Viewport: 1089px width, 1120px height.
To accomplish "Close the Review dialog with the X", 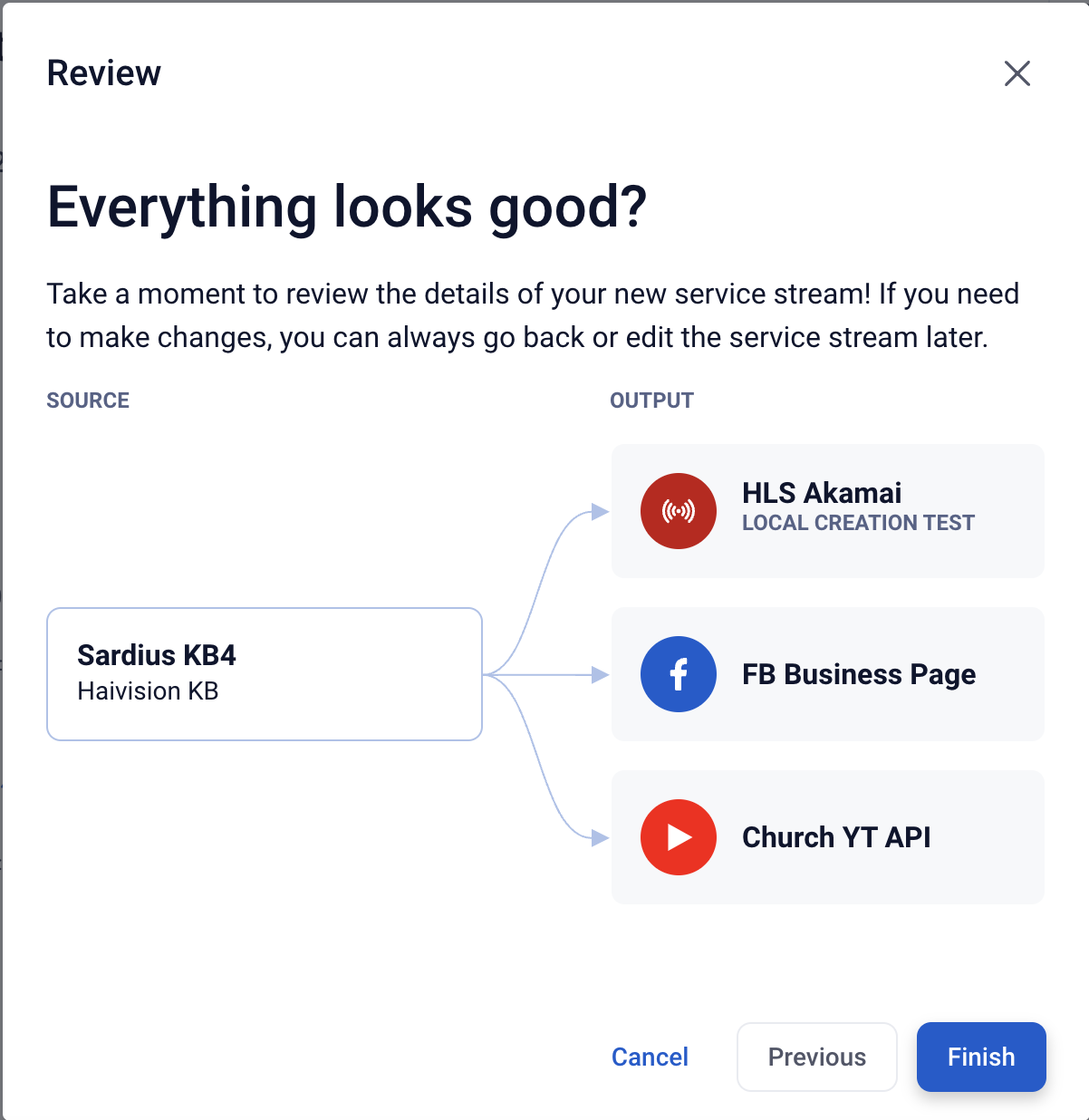I will 1017,73.
